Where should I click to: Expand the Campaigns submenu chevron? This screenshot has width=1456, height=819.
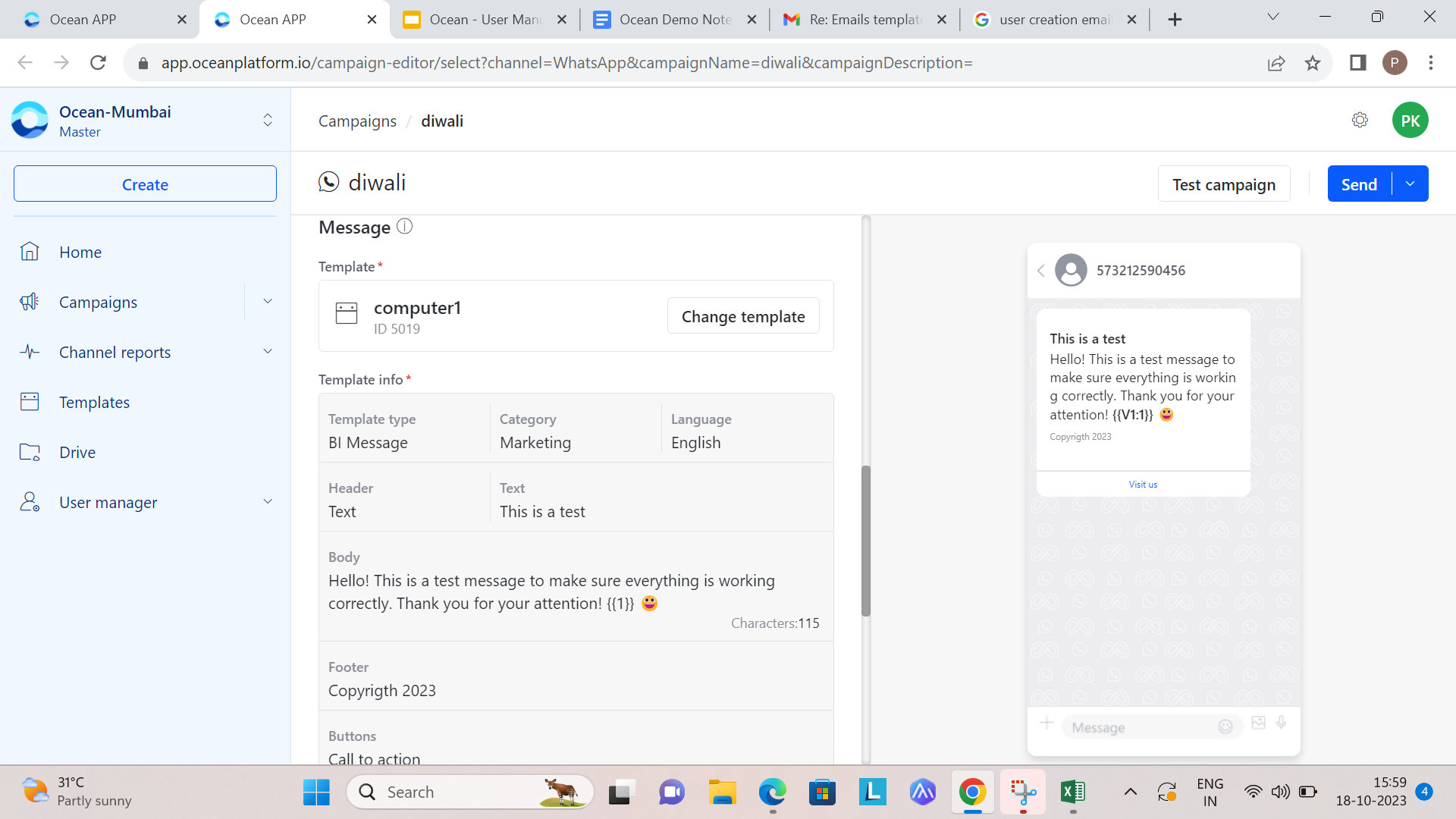tap(268, 302)
